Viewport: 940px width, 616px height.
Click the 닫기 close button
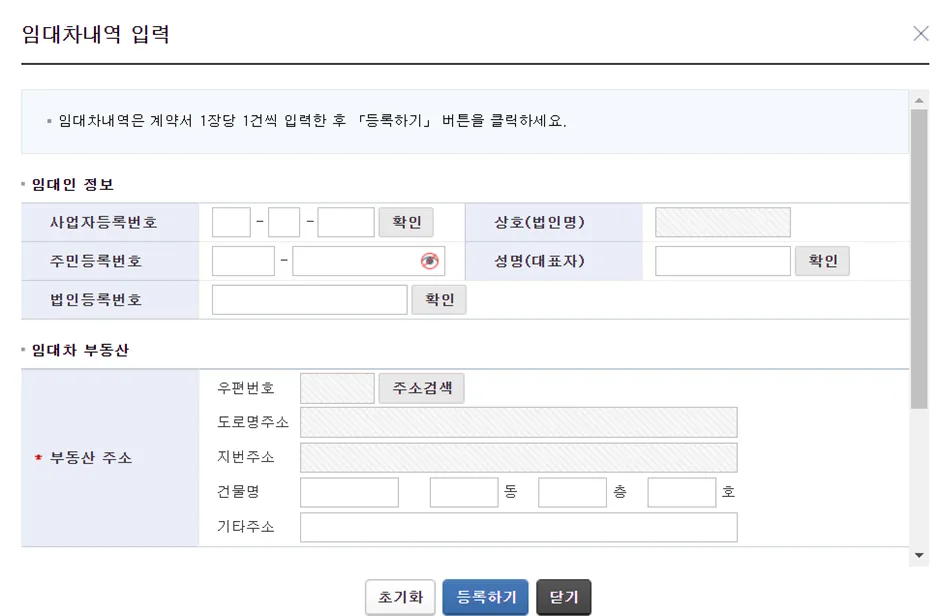[564, 597]
